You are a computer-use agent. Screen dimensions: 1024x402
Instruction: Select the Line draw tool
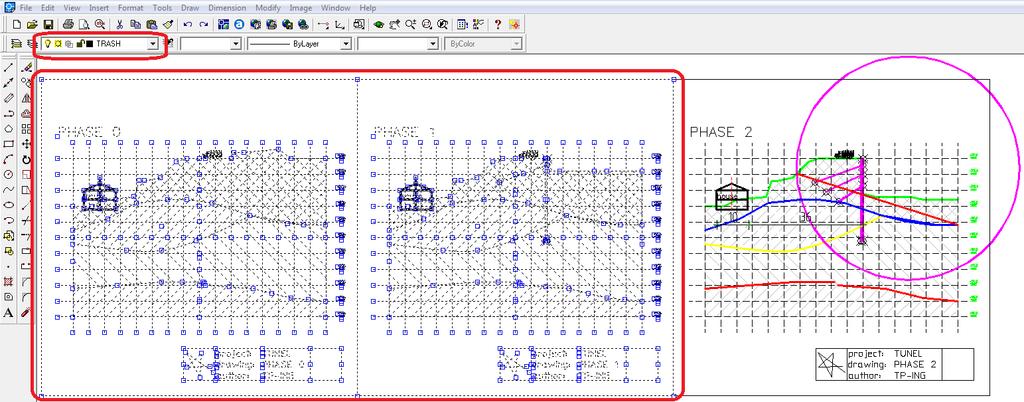pos(8,68)
